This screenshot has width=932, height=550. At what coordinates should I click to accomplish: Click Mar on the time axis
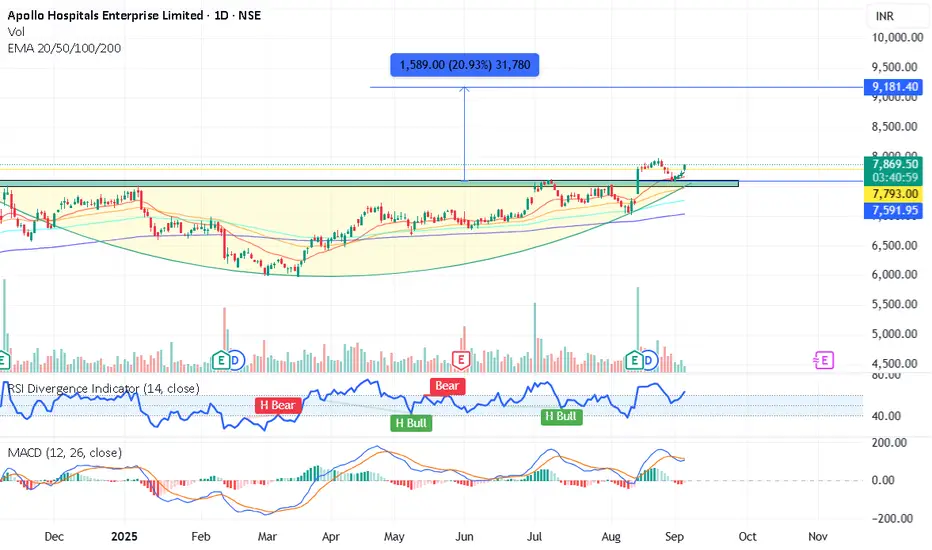[267, 537]
